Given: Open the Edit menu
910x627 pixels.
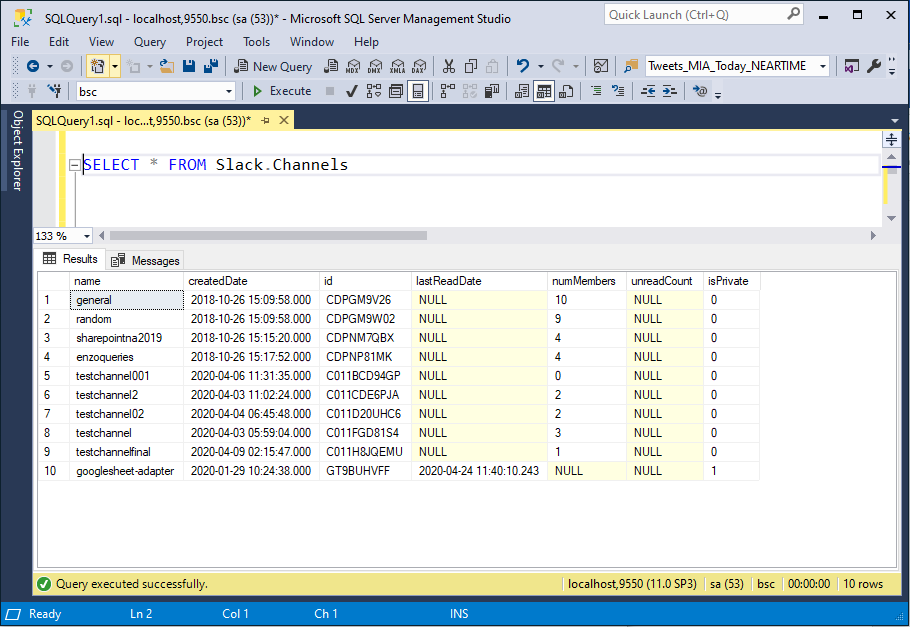Looking at the screenshot, I should (59, 42).
